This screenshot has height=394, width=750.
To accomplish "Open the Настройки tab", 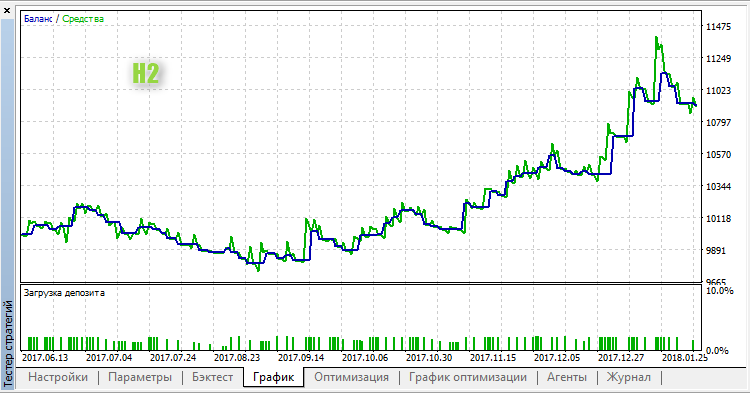I will pyautogui.click(x=58, y=377).
